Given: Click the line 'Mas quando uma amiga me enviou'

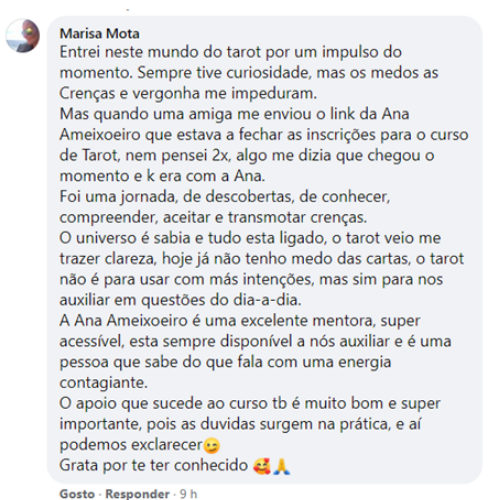Looking at the screenshot, I should 234,114.
